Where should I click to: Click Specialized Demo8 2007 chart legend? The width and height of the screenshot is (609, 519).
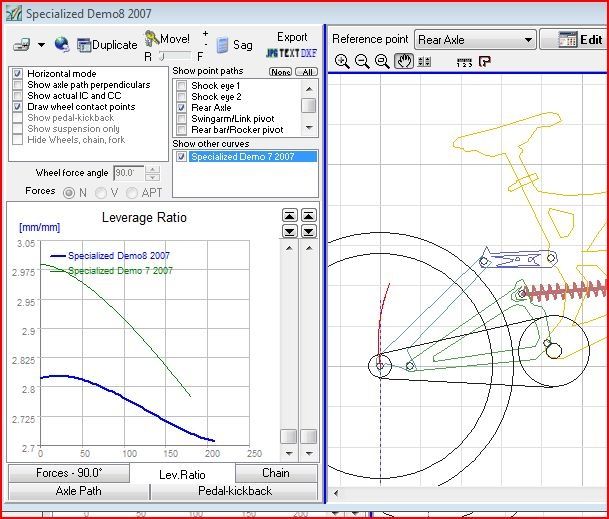110,256
